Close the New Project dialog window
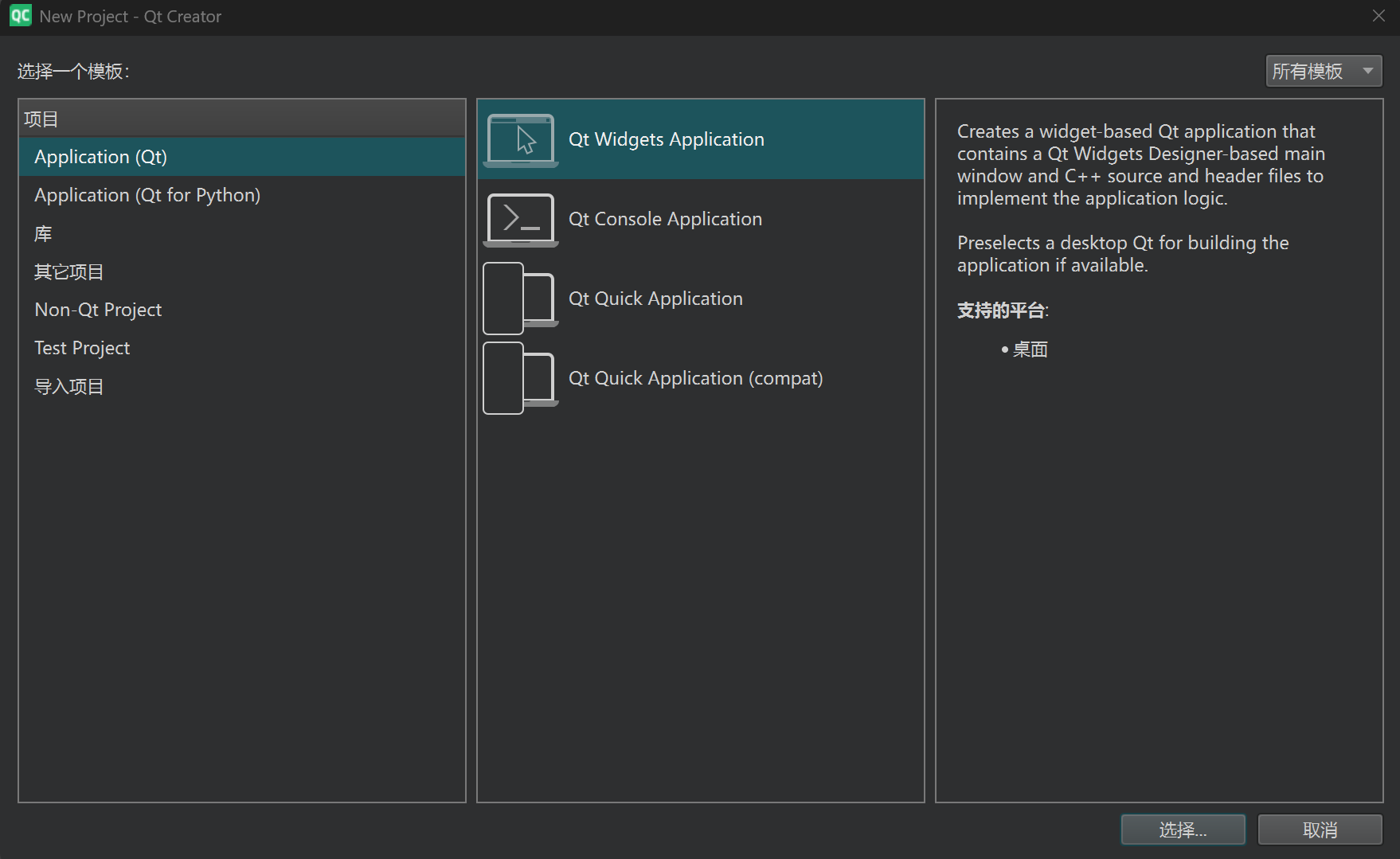The width and height of the screenshot is (1400, 859). (x=1378, y=16)
